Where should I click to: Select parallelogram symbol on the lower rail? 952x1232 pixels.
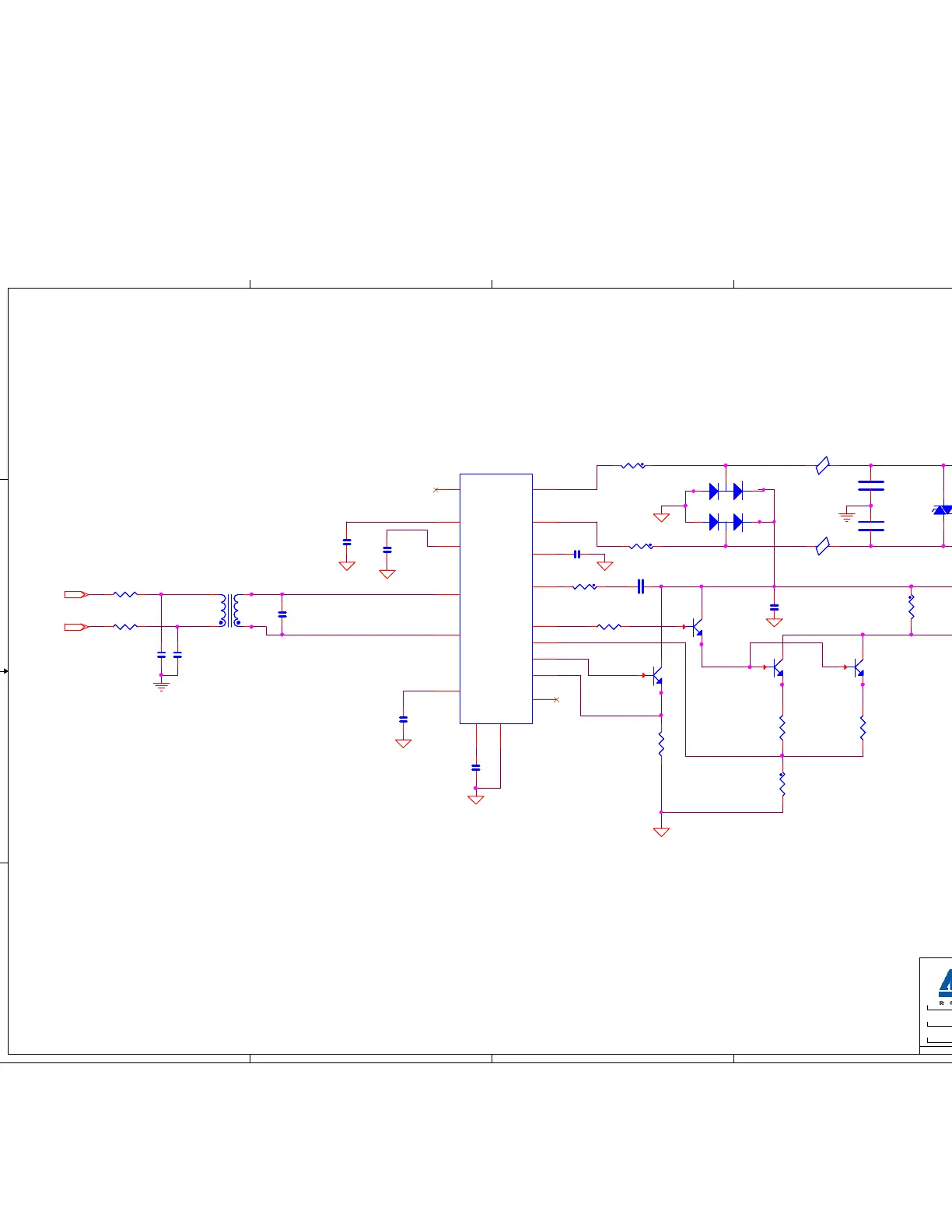pyautogui.click(x=823, y=546)
